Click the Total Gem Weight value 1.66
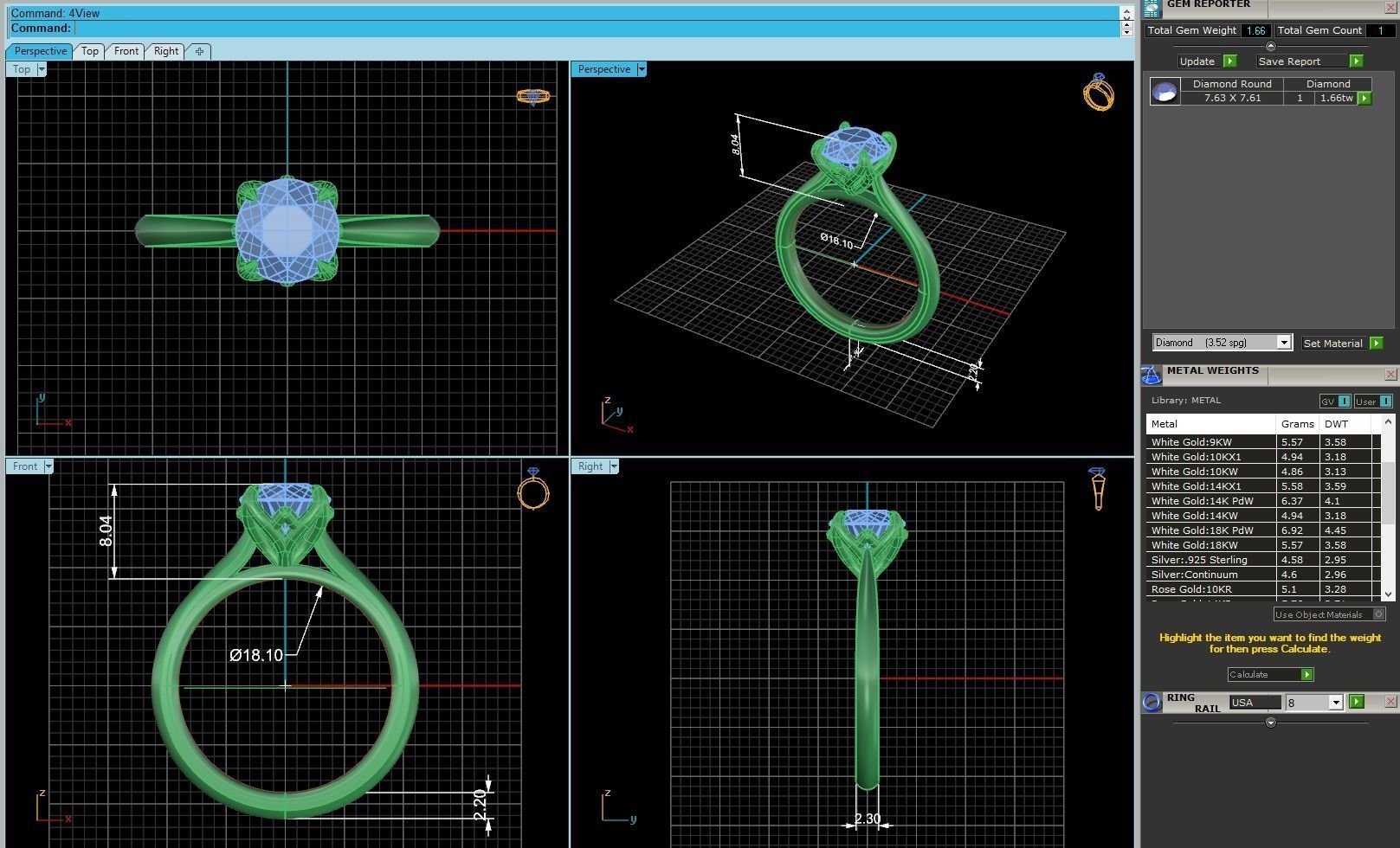 pyautogui.click(x=1255, y=30)
